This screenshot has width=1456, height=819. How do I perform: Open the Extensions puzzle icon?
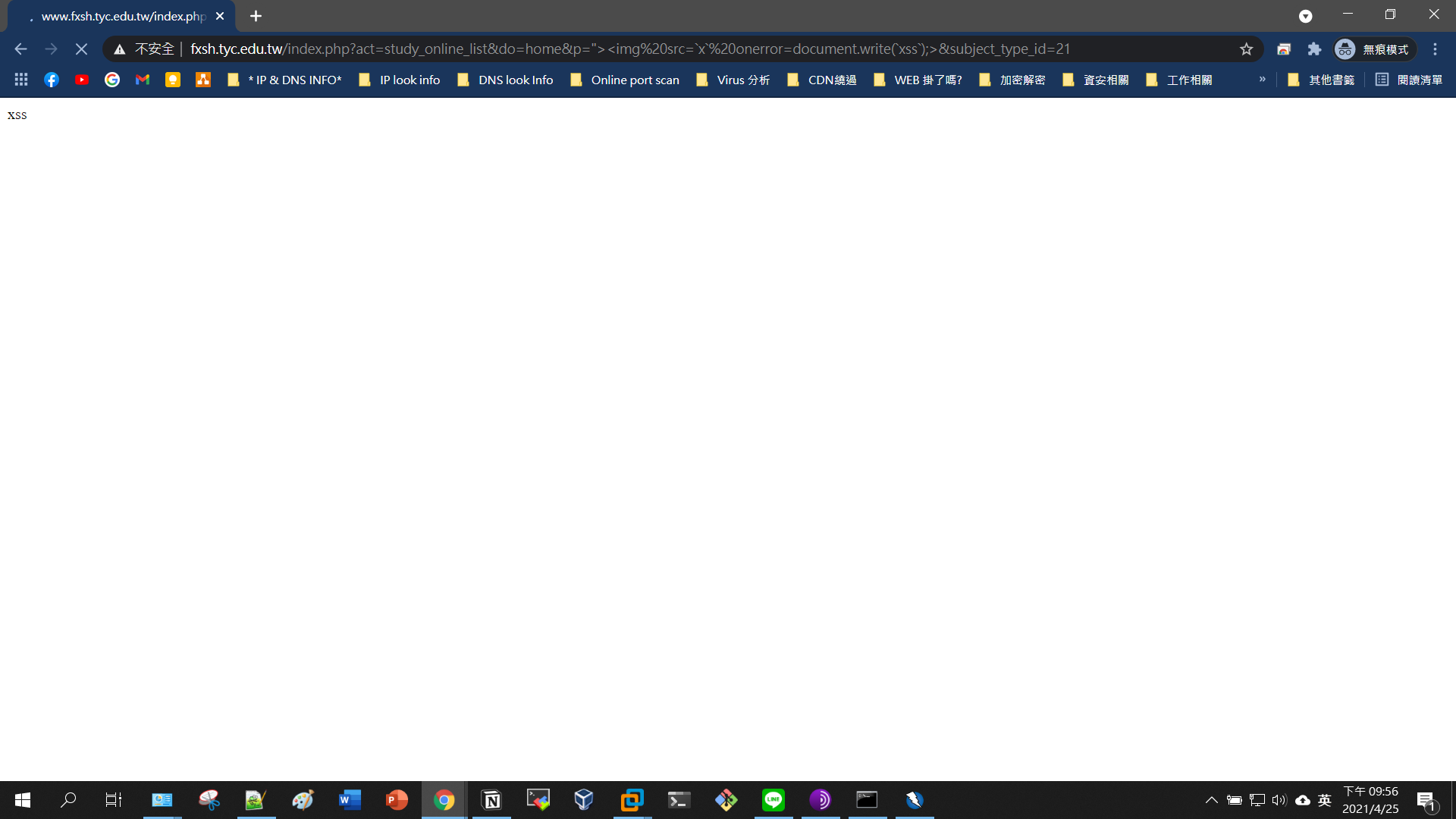(x=1314, y=49)
